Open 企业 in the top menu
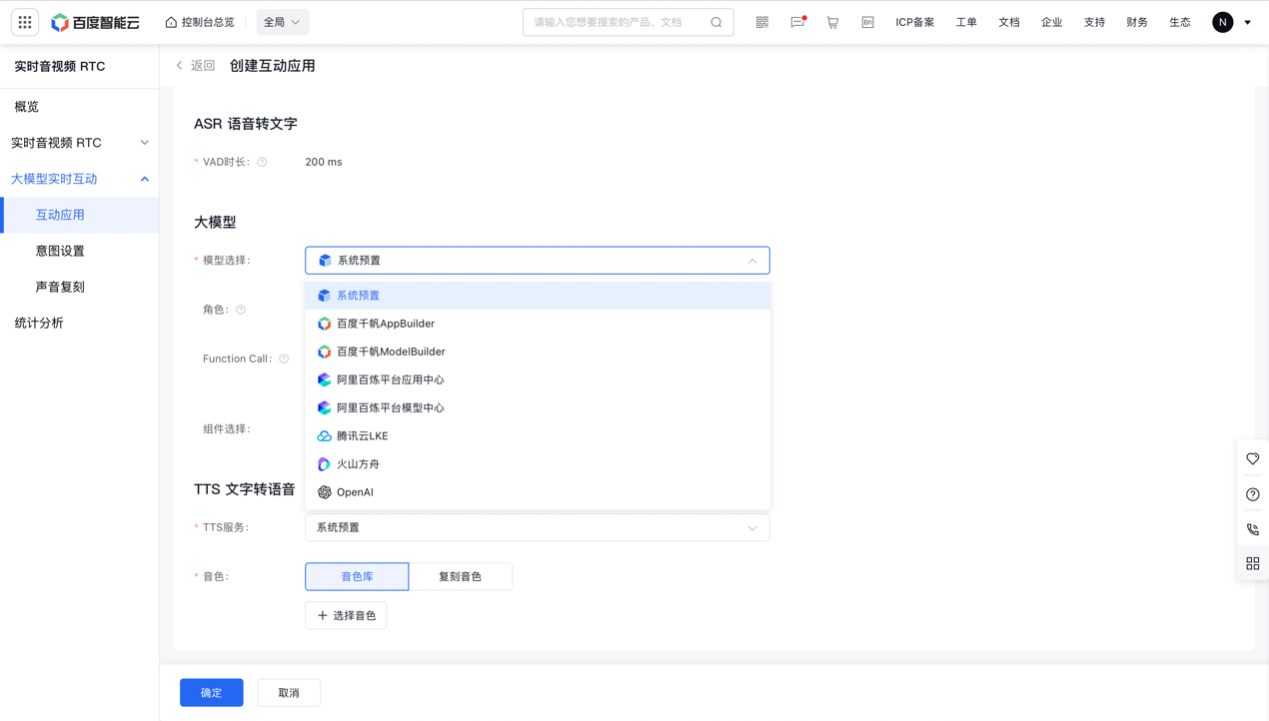This screenshot has height=721, width=1269. 1052,22
